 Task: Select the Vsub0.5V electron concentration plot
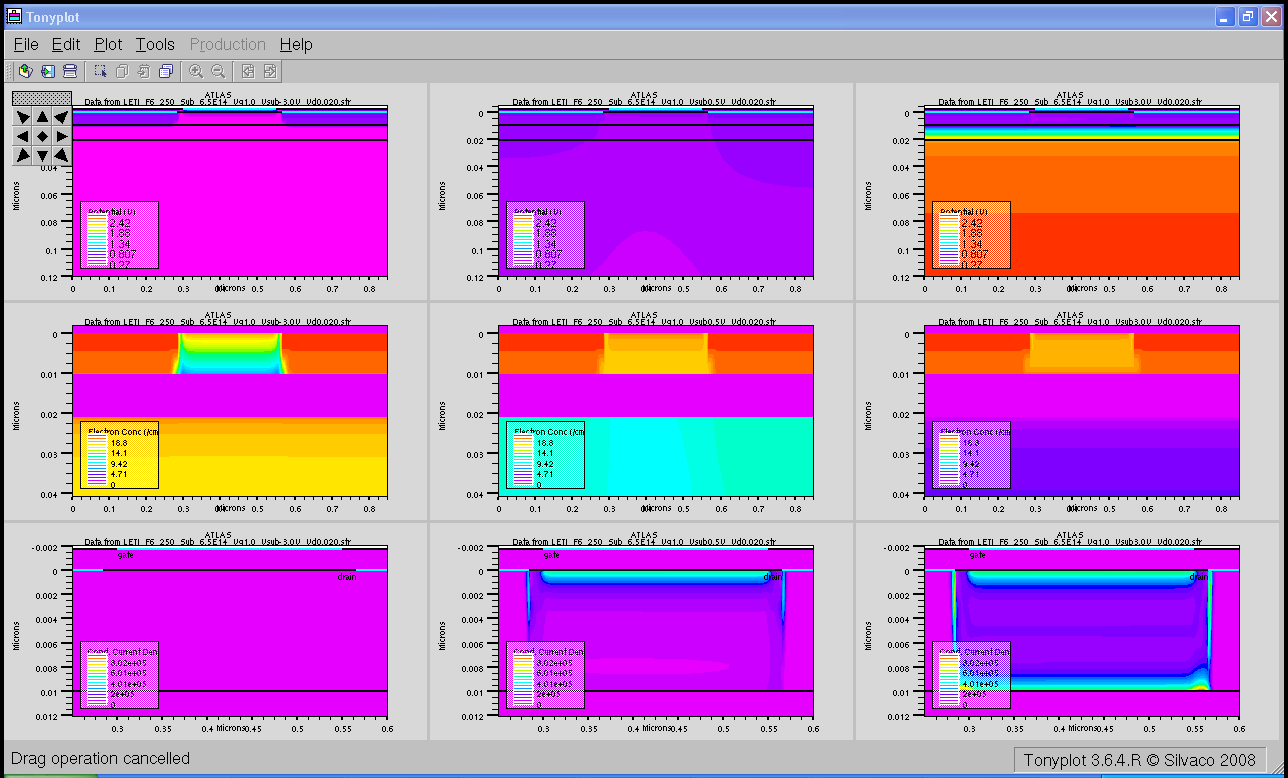pos(656,411)
